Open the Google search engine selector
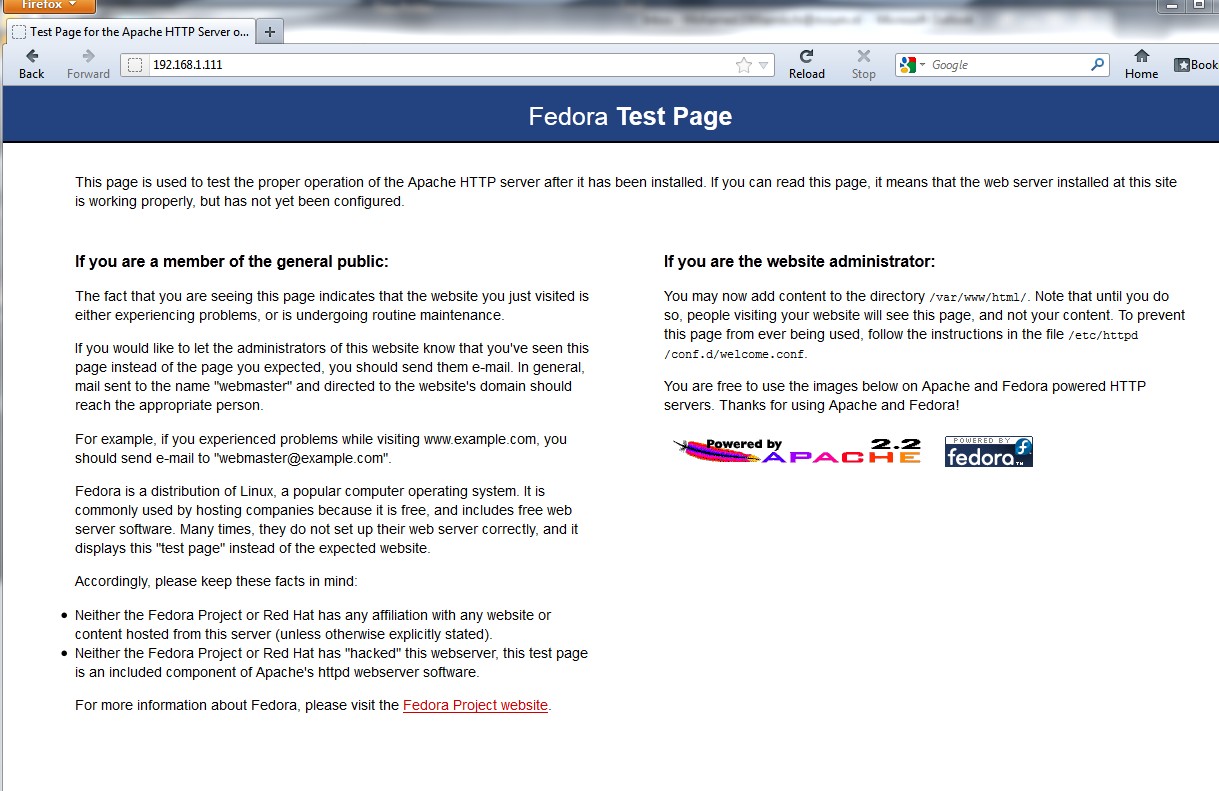This screenshot has height=791, width=1219. click(913, 65)
